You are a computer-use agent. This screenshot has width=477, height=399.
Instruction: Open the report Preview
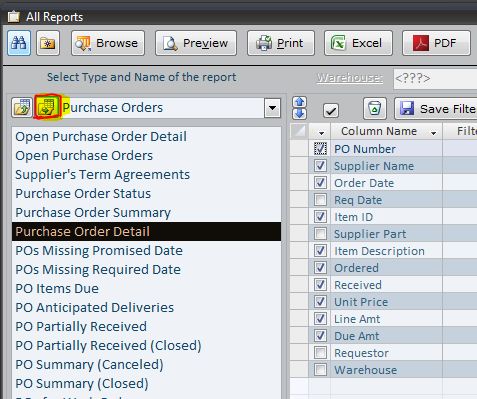point(196,43)
